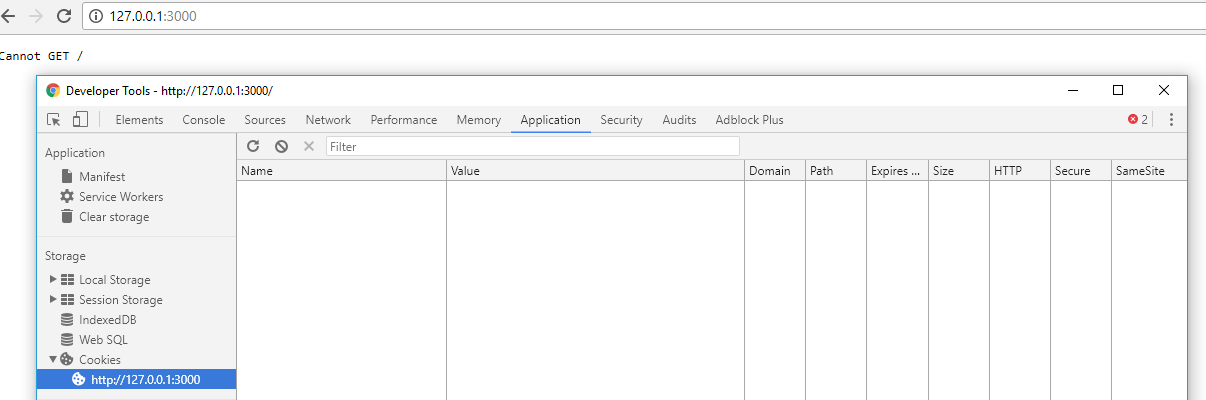Open the Elements tab
The height and width of the screenshot is (400, 1206).
tap(139, 119)
